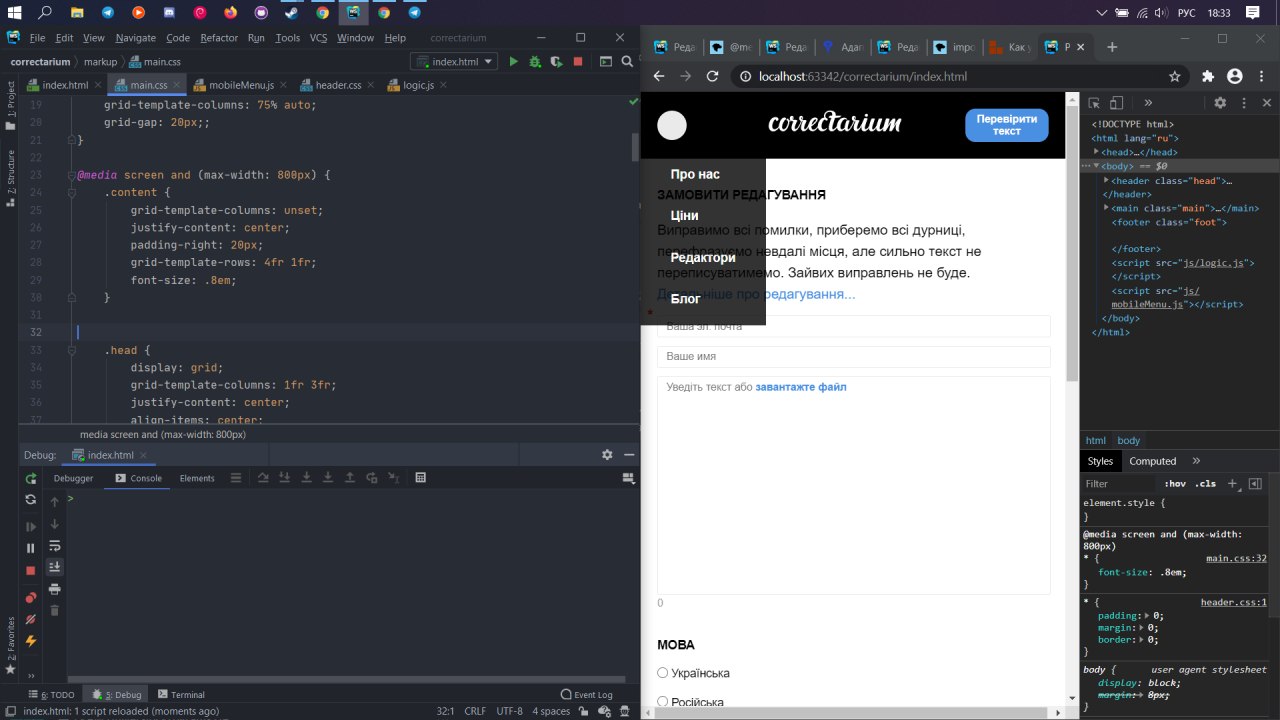The image size is (1280, 720).
Task: Select the Українська radio button
Action: (x=662, y=673)
